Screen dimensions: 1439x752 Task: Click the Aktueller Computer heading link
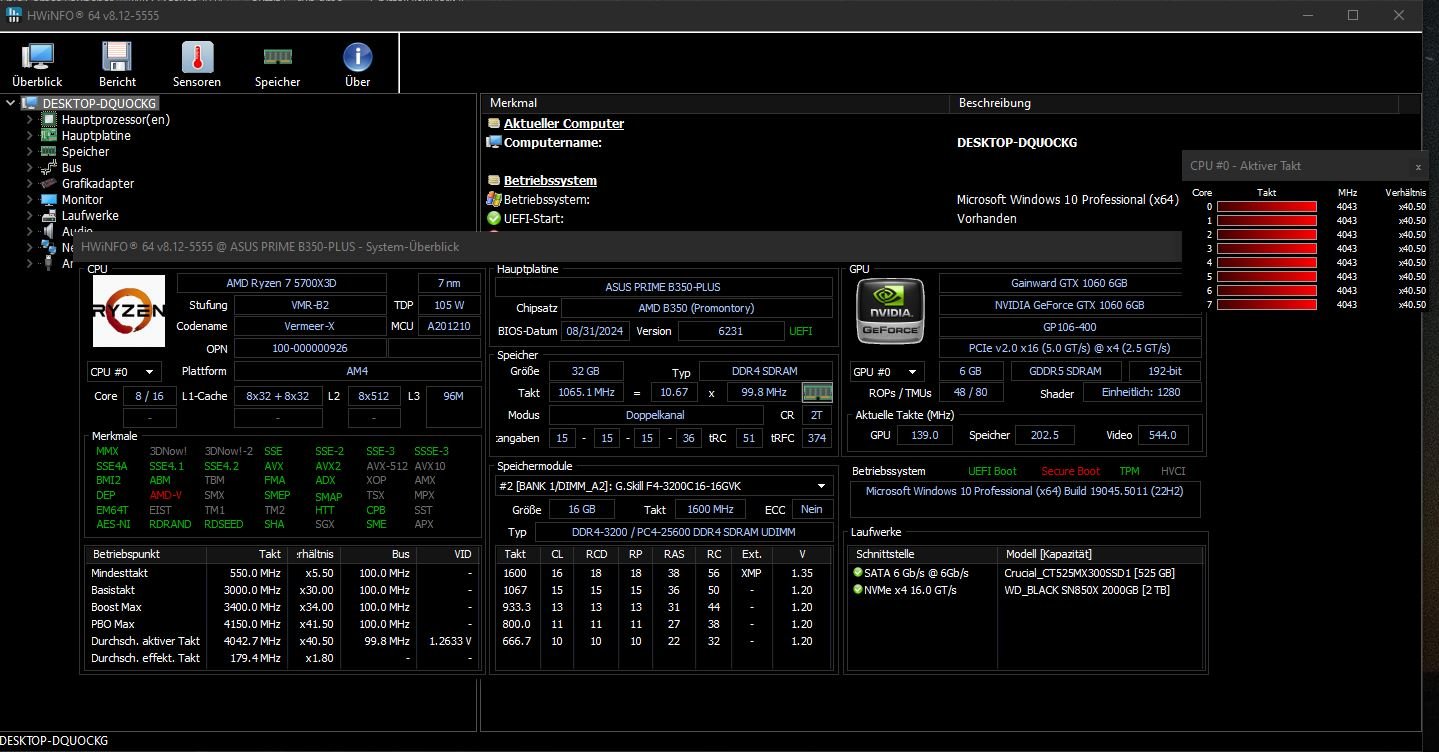point(564,124)
